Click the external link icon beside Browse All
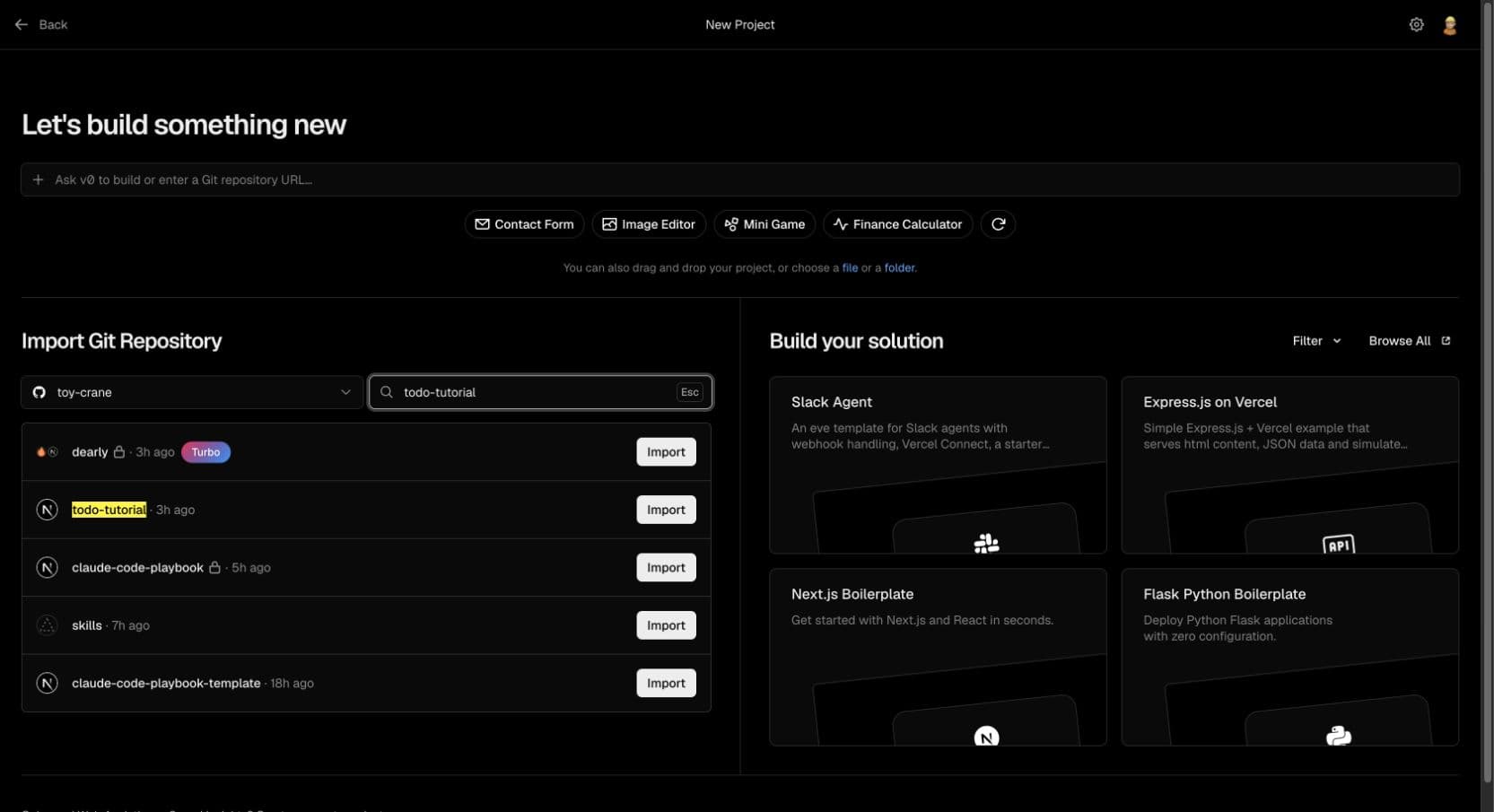 [x=1446, y=341]
